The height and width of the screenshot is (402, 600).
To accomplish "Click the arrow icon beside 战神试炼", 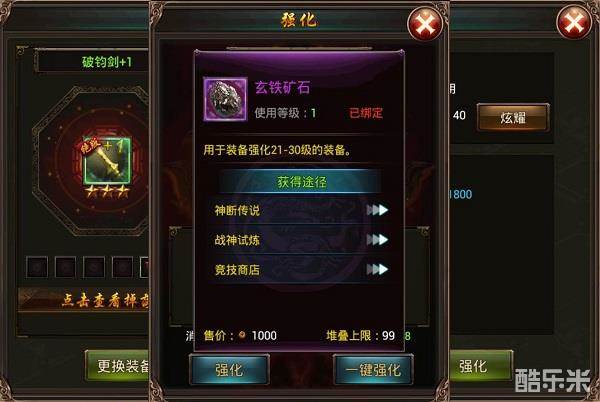I will (377, 240).
